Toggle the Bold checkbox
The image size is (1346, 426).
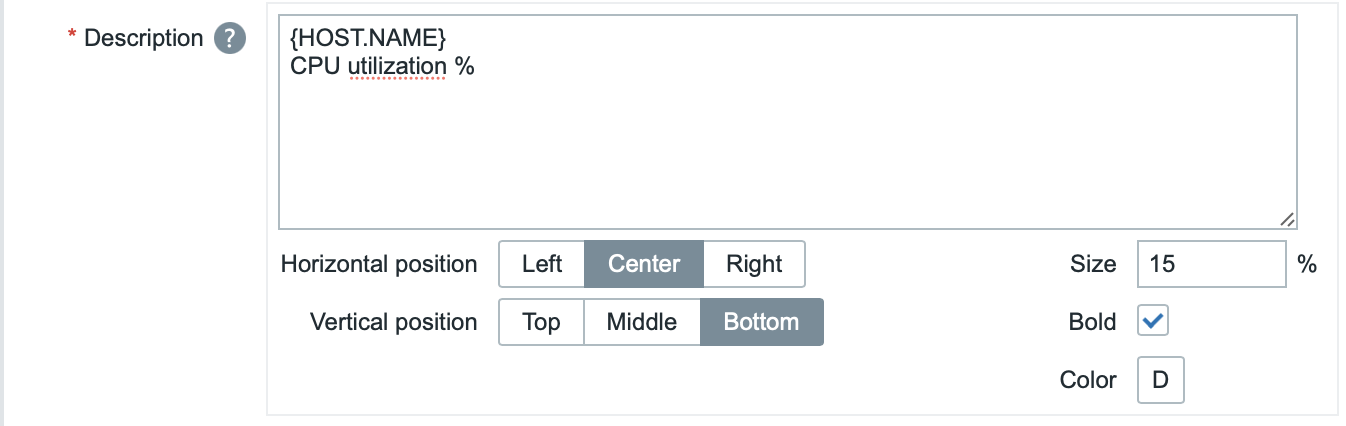click(1153, 321)
